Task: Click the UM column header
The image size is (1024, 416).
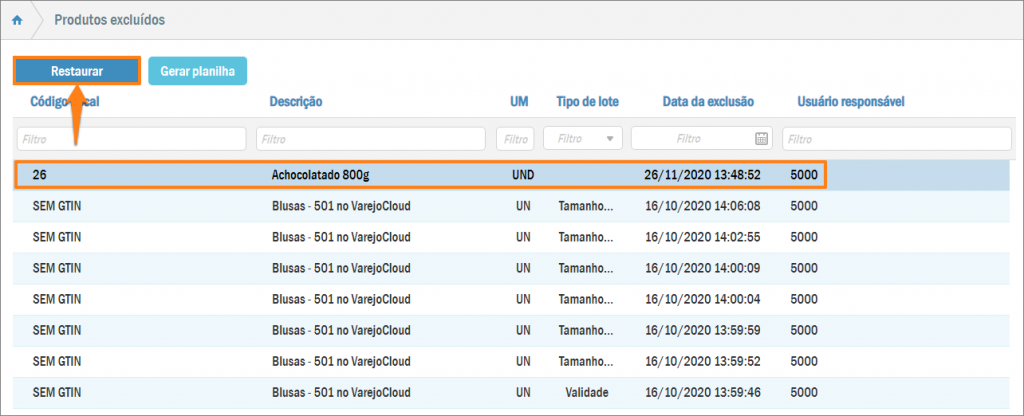Action: (x=519, y=101)
